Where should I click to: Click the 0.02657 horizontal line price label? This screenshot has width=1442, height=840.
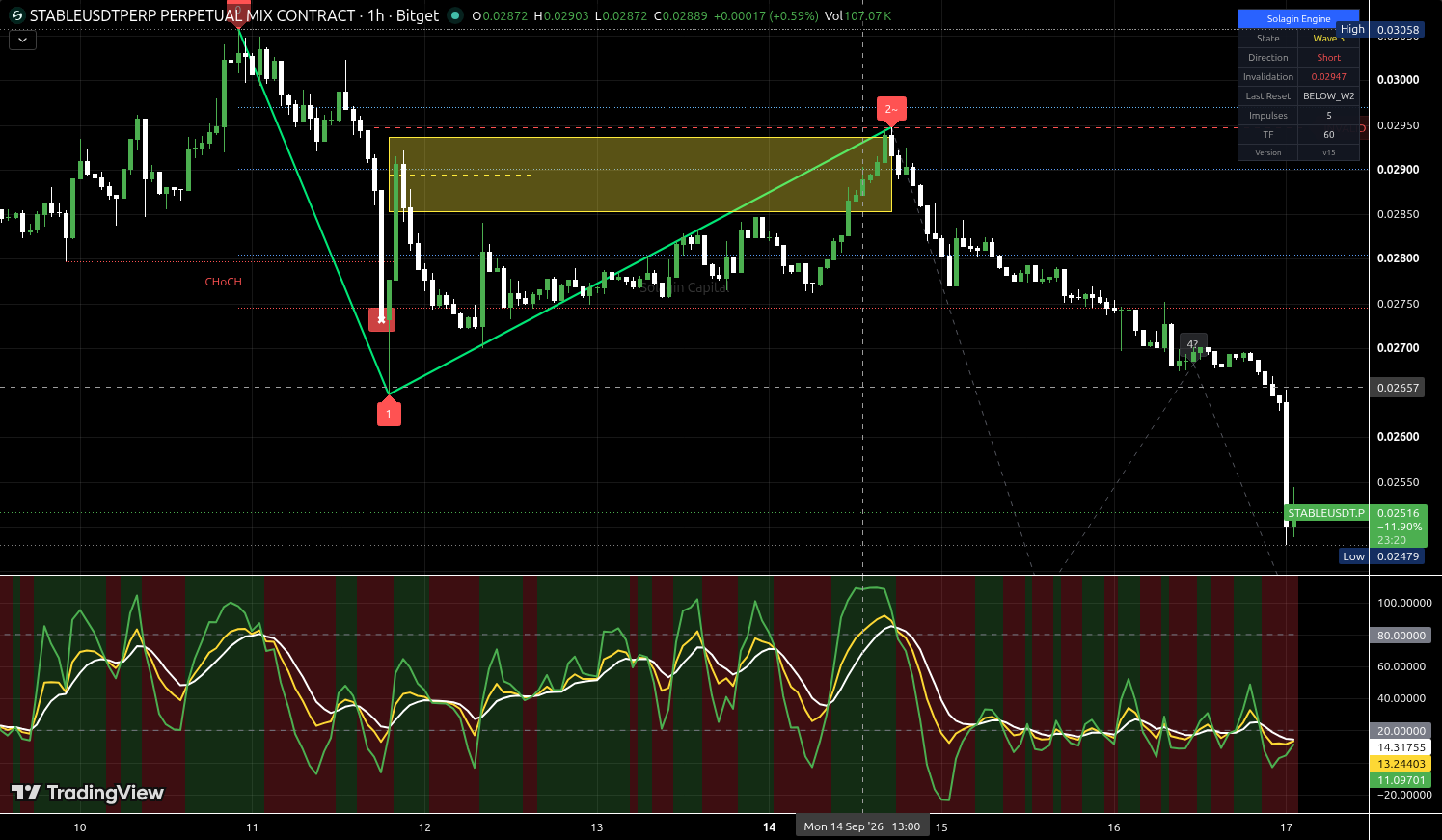(x=1398, y=388)
